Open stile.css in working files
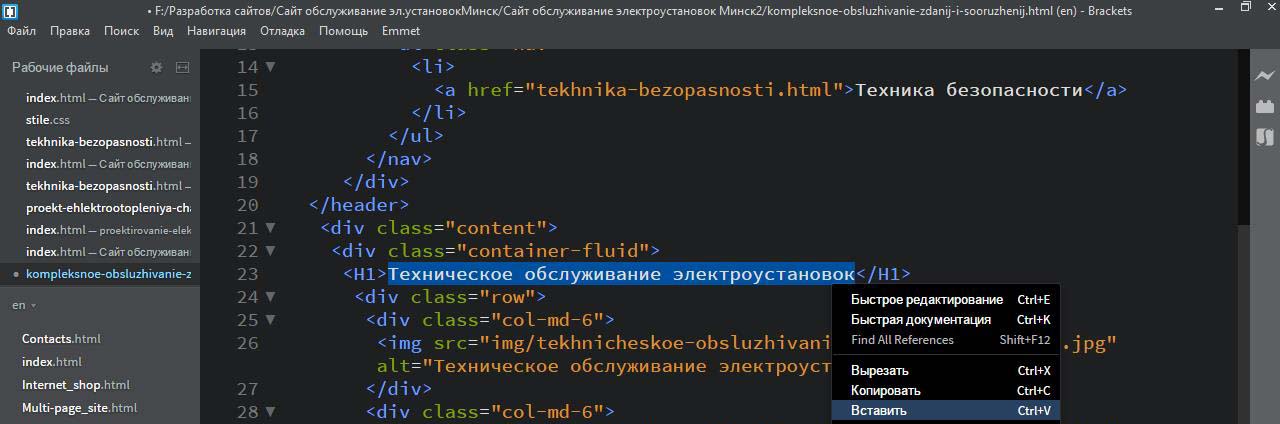The image size is (1280, 424). tap(47, 120)
